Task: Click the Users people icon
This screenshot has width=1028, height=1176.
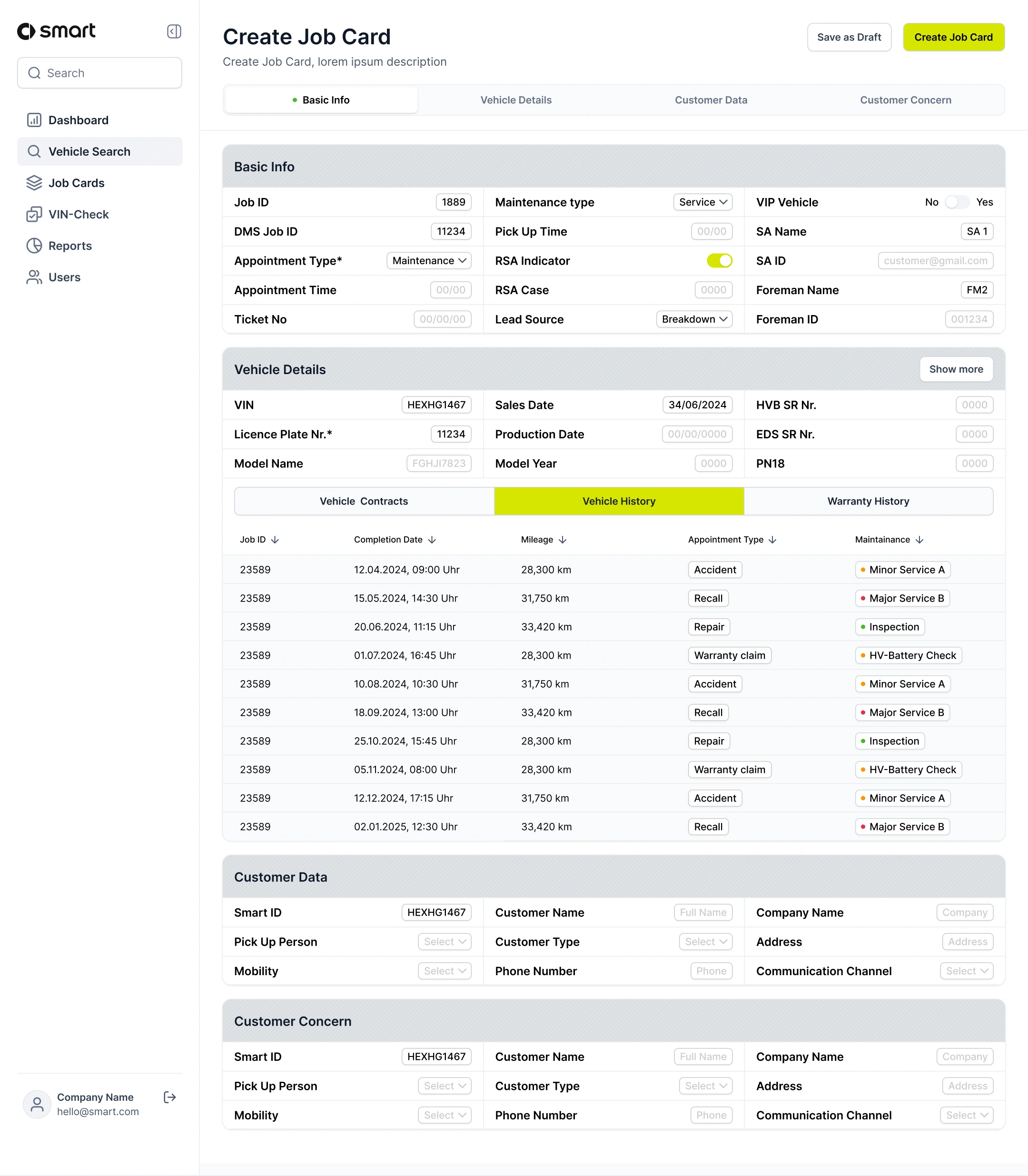Action: coord(34,277)
